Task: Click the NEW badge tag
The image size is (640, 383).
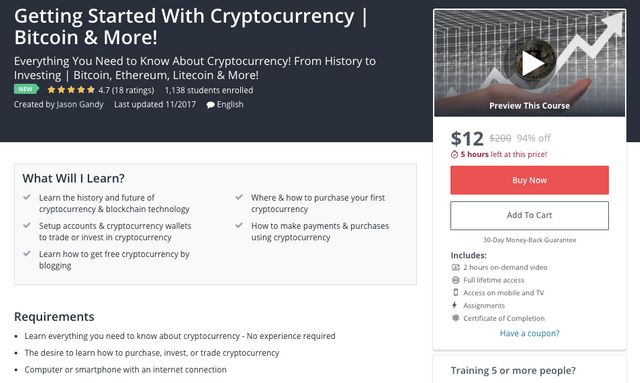Action: (x=26, y=89)
